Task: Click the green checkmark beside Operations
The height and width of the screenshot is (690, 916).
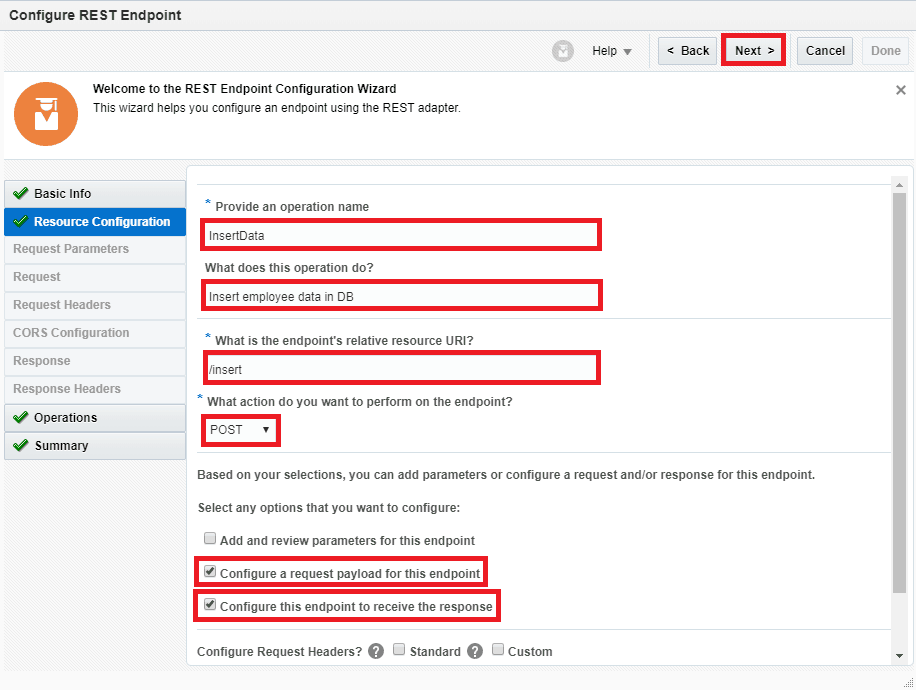Action: pos(21,419)
